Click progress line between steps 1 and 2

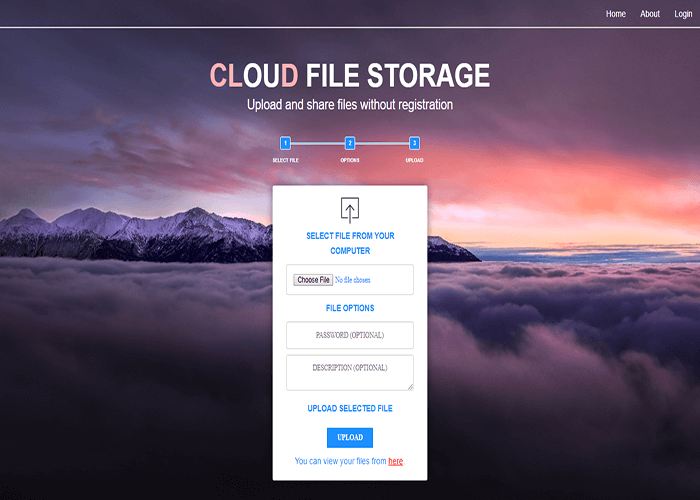pos(317,144)
